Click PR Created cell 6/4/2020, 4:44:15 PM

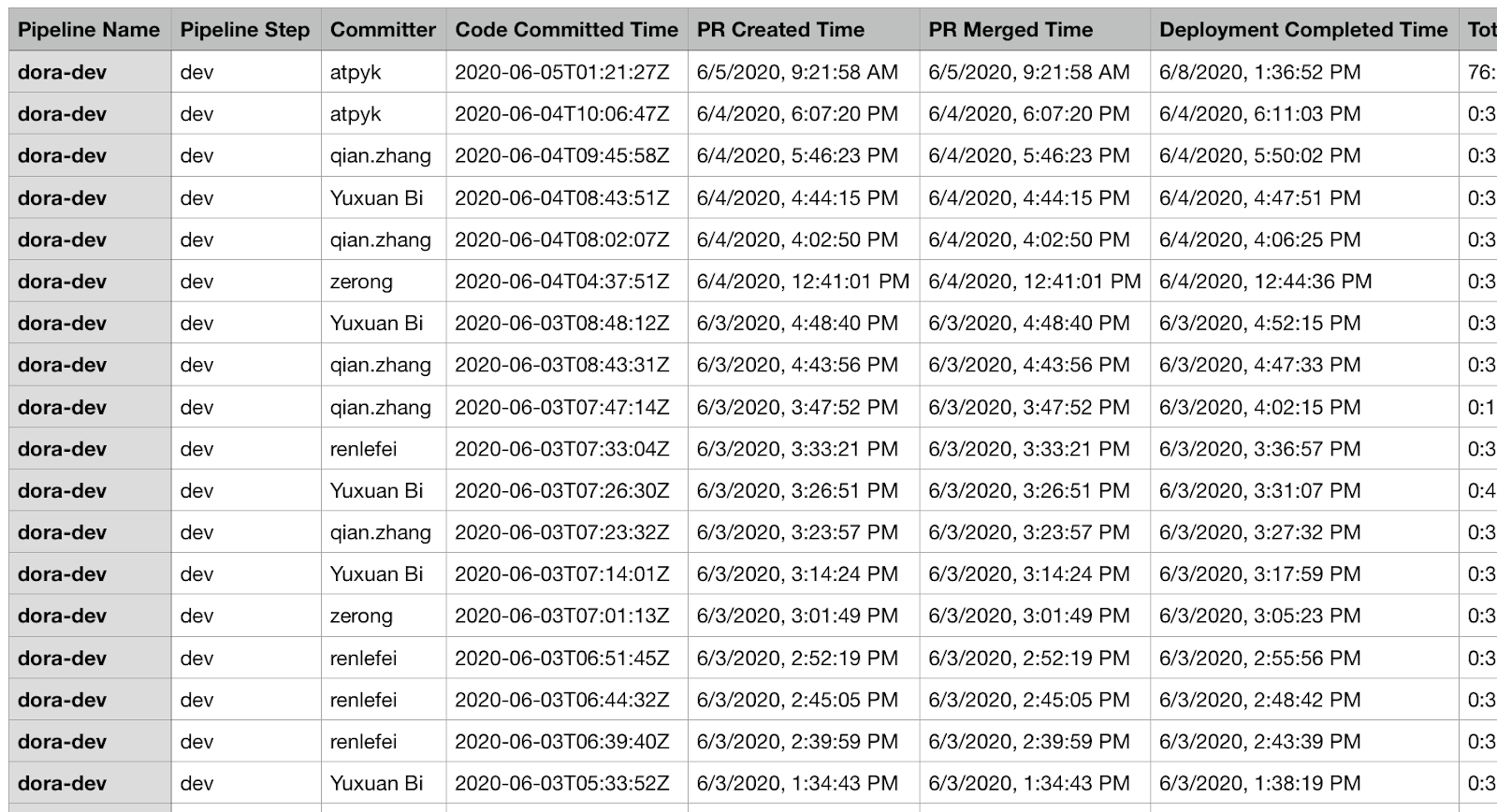click(797, 198)
